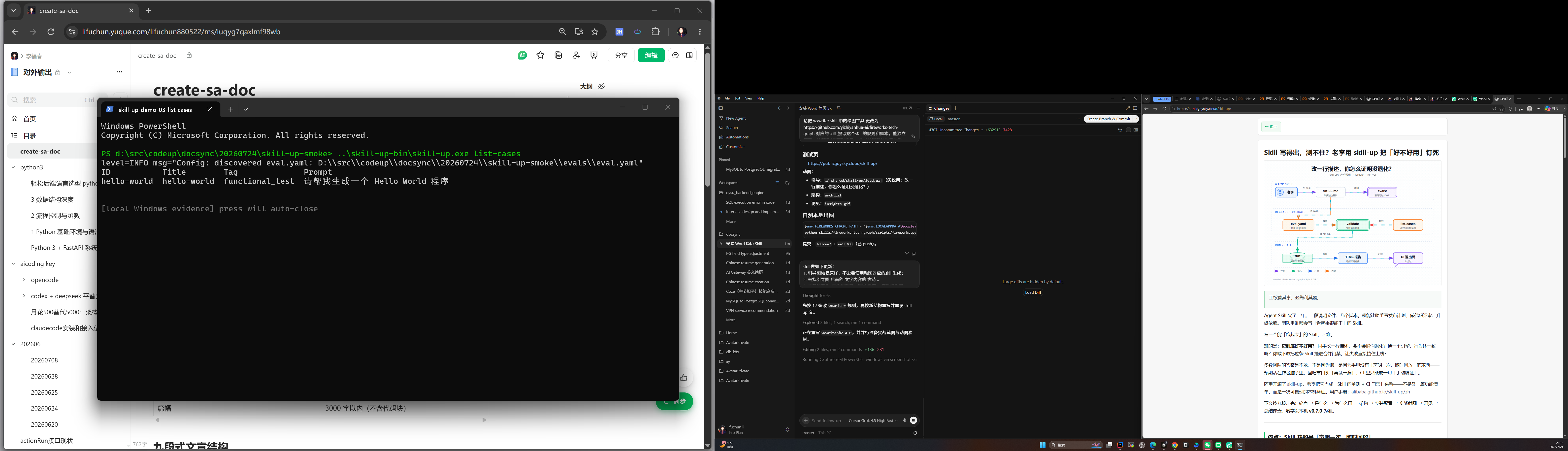This screenshot has height=451, width=1568.
Task: Click the Edge refresh icon in the skill-up window
Action: pyautogui.click(x=1164, y=109)
